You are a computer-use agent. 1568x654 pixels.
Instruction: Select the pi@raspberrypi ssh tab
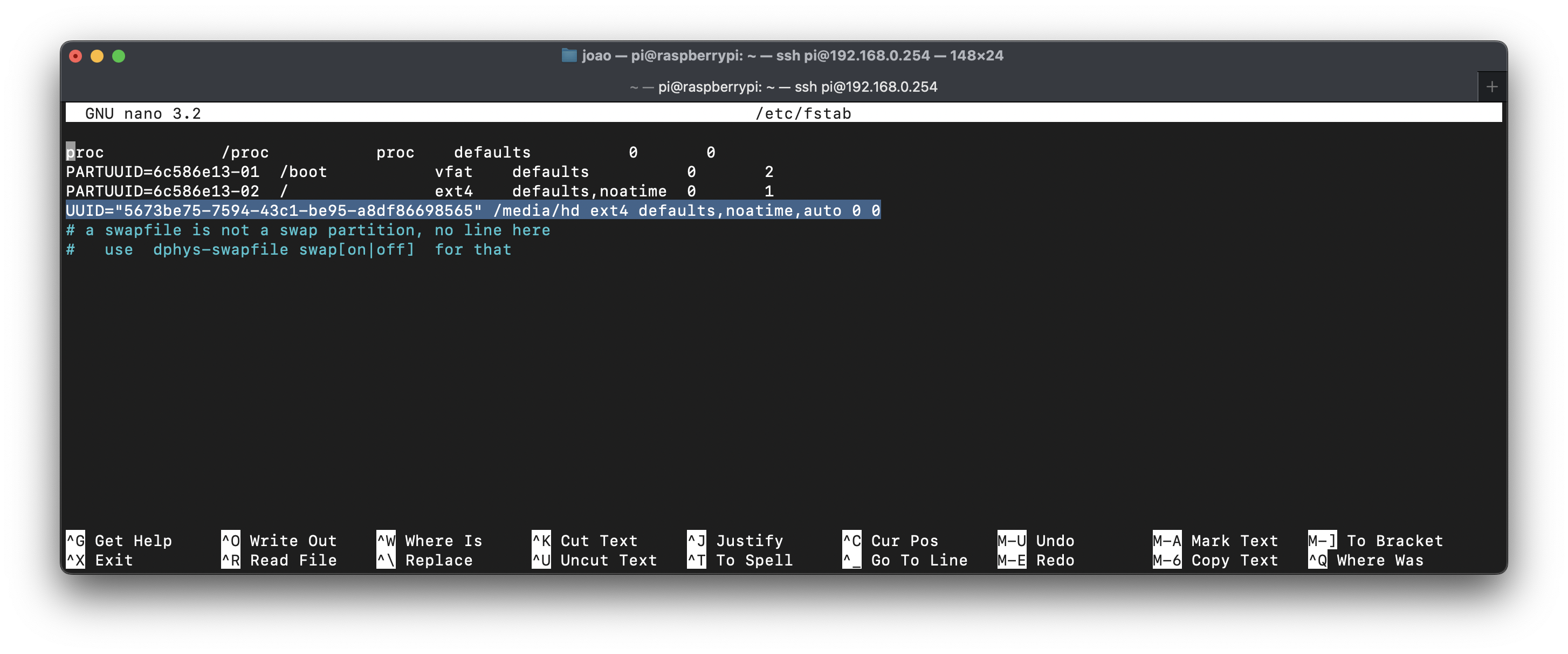783,87
